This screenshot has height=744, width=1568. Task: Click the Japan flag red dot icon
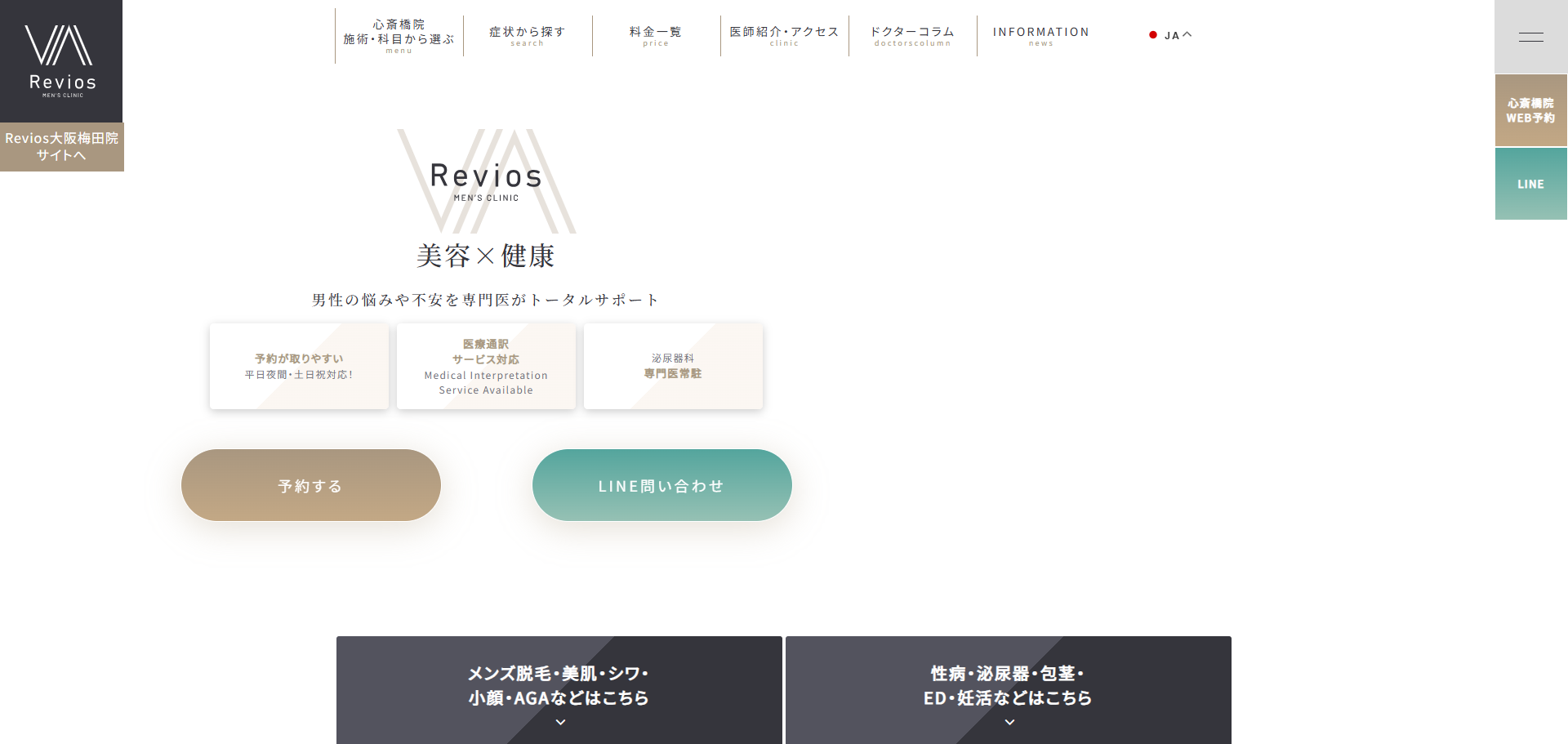tap(1153, 35)
